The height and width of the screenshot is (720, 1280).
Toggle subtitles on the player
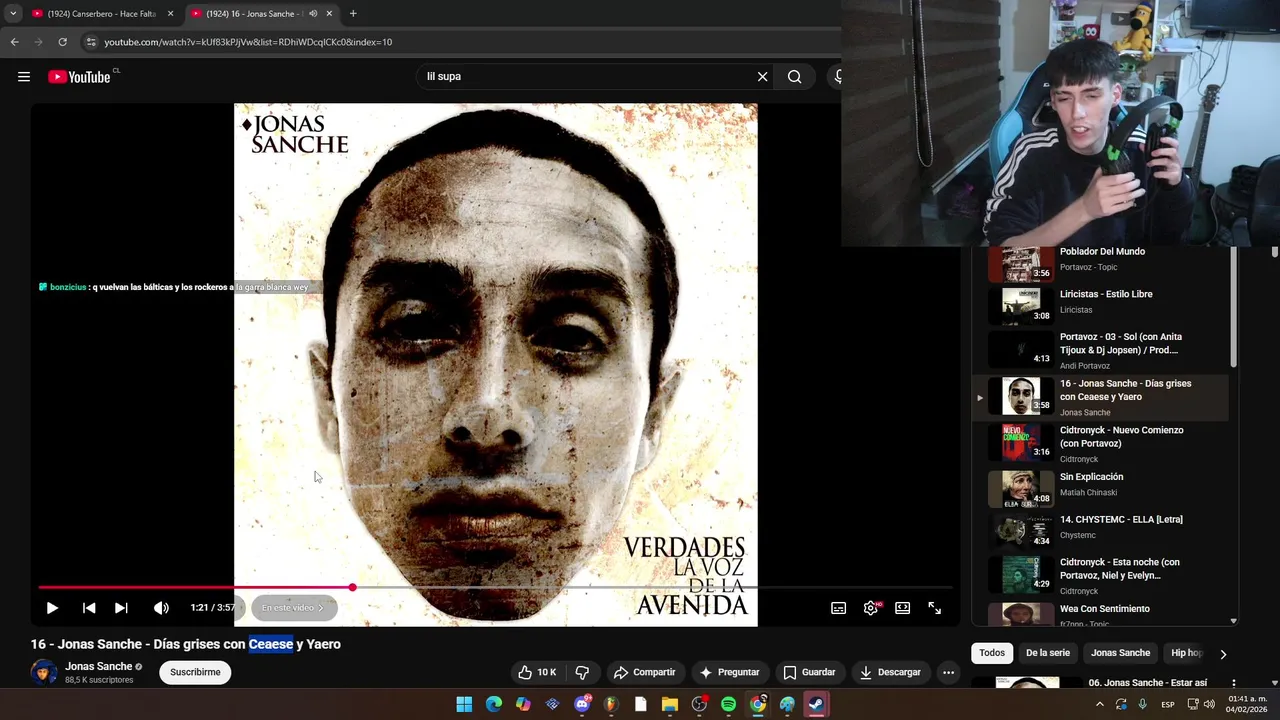tap(839, 608)
